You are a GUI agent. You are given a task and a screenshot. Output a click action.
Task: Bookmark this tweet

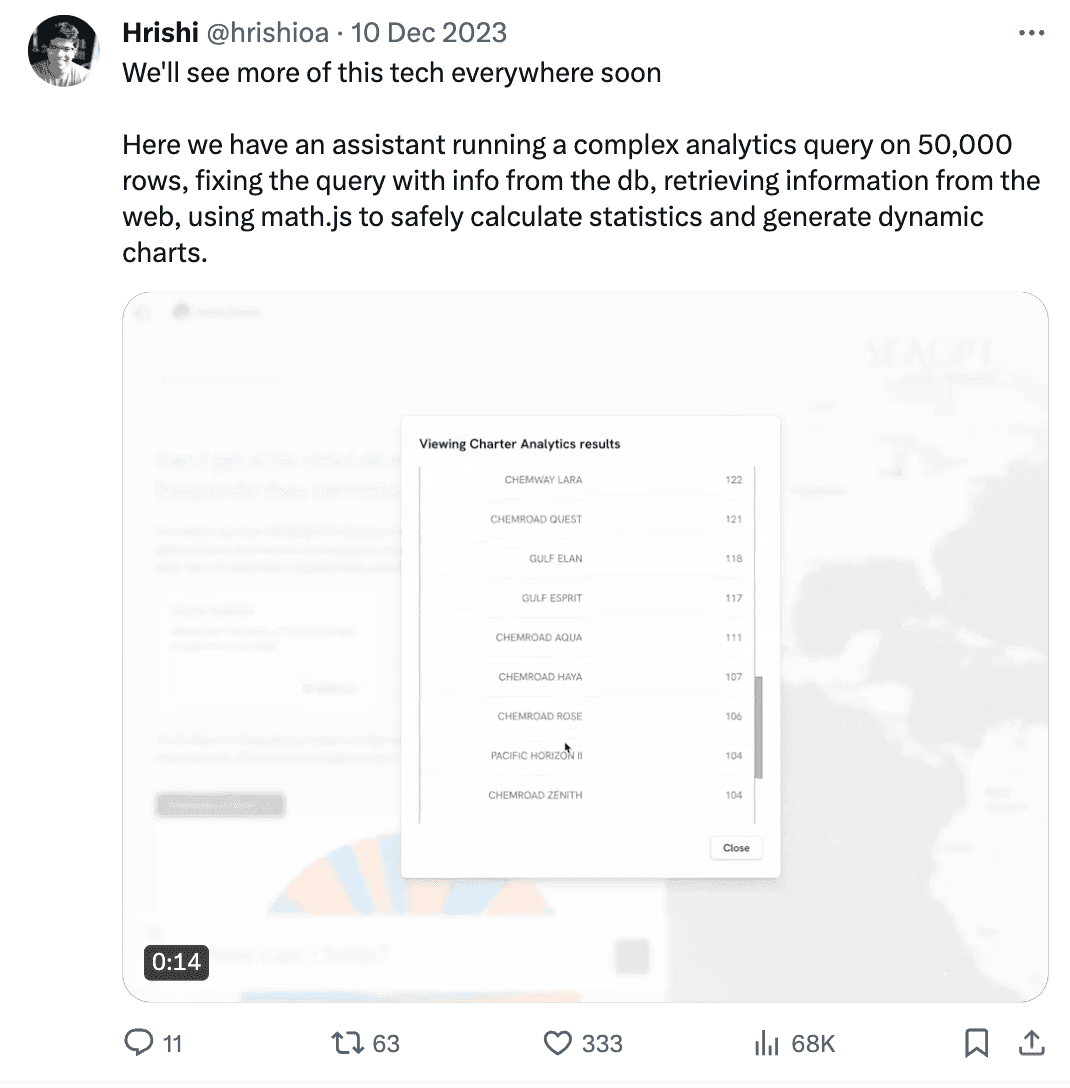(x=976, y=1043)
